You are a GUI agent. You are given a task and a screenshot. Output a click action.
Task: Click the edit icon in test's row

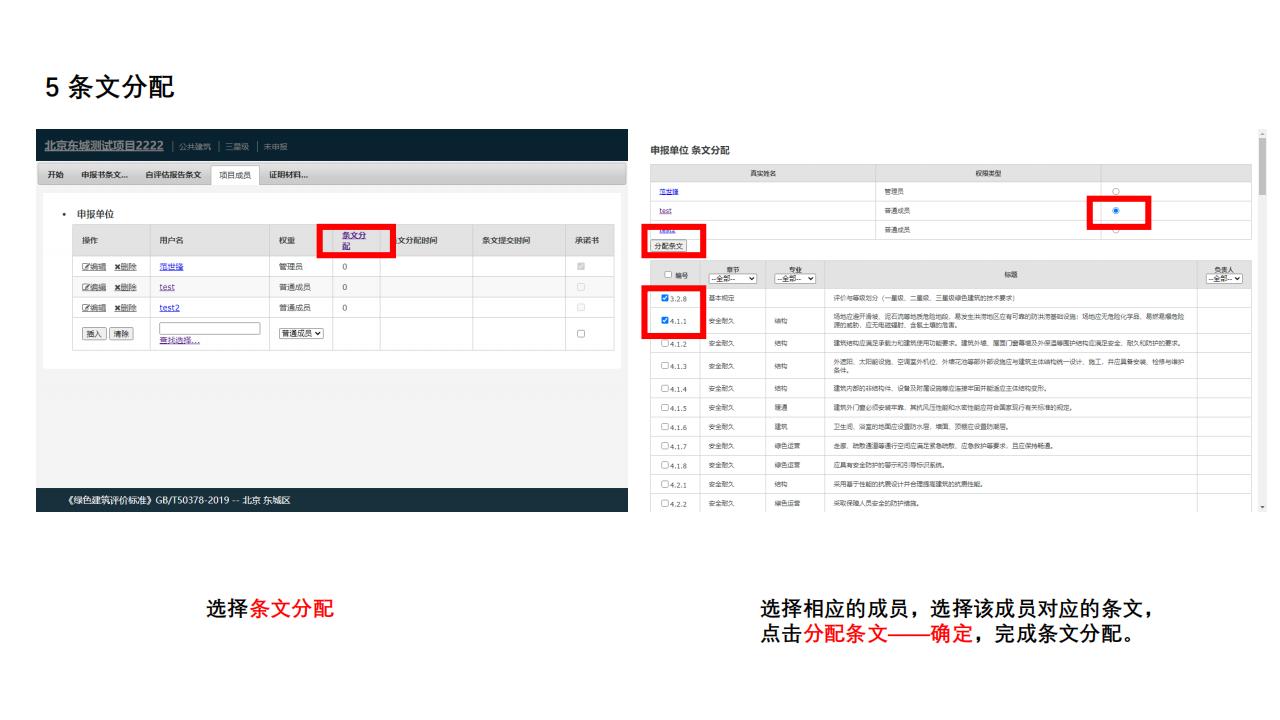coord(95,287)
